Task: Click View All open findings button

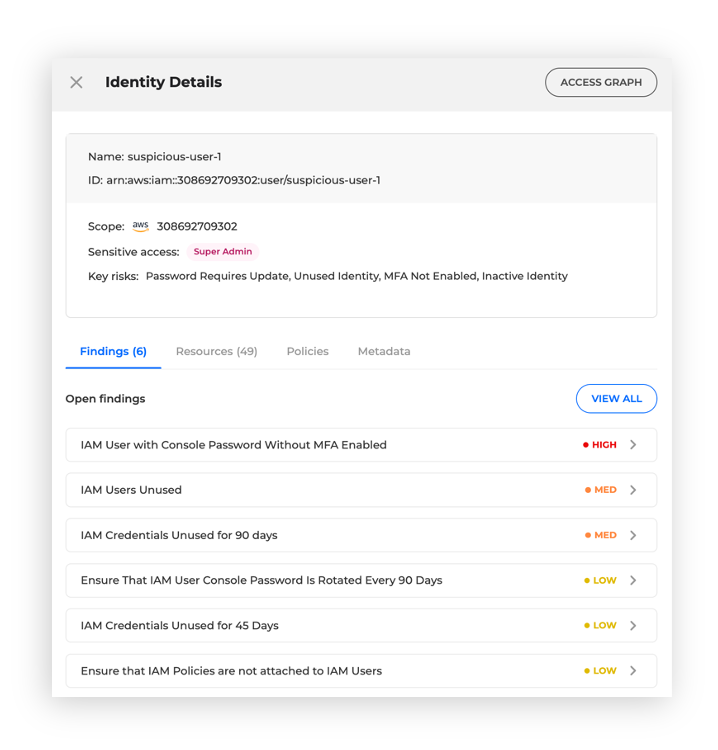Action: pyautogui.click(x=616, y=399)
